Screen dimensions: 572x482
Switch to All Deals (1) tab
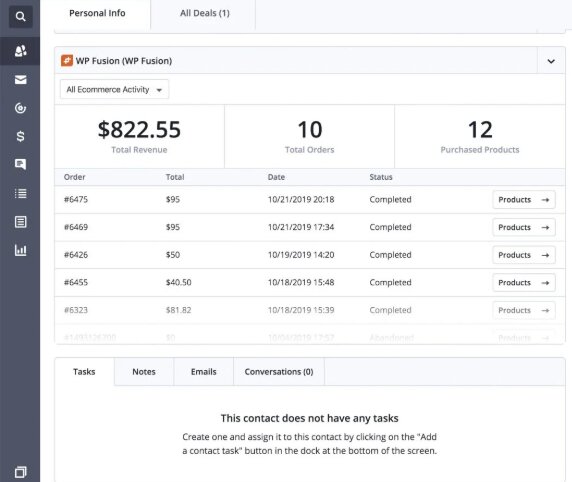click(x=205, y=13)
